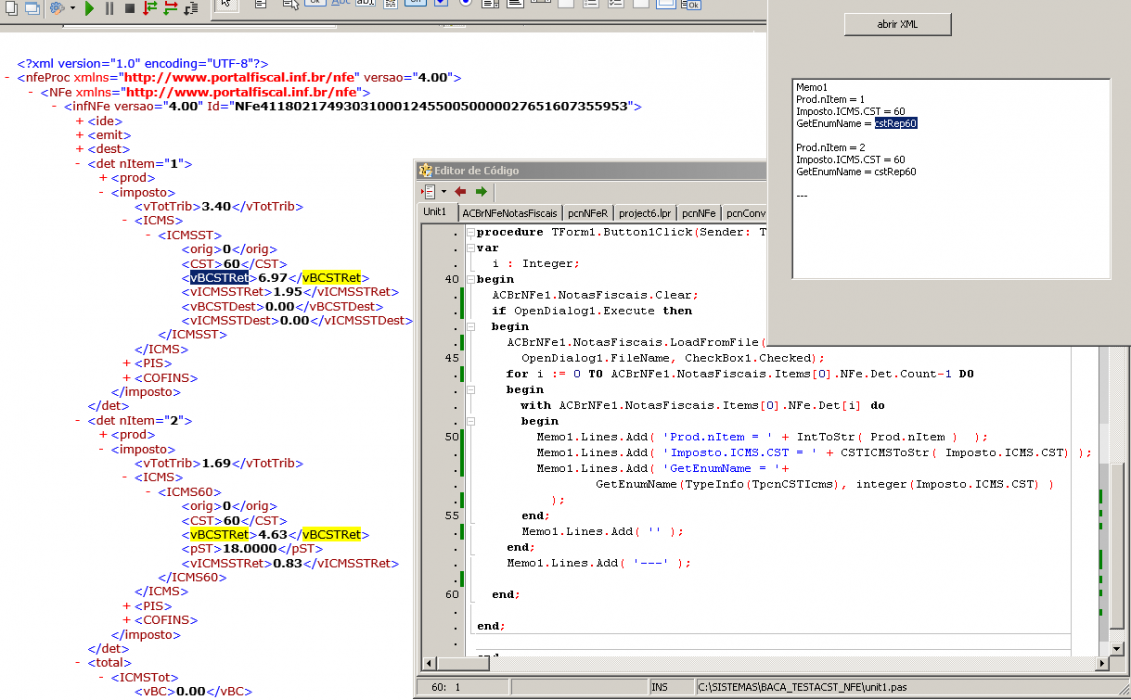Click code line 'ACBrNFe1.NotasFiscais.Clear;'

(595, 295)
